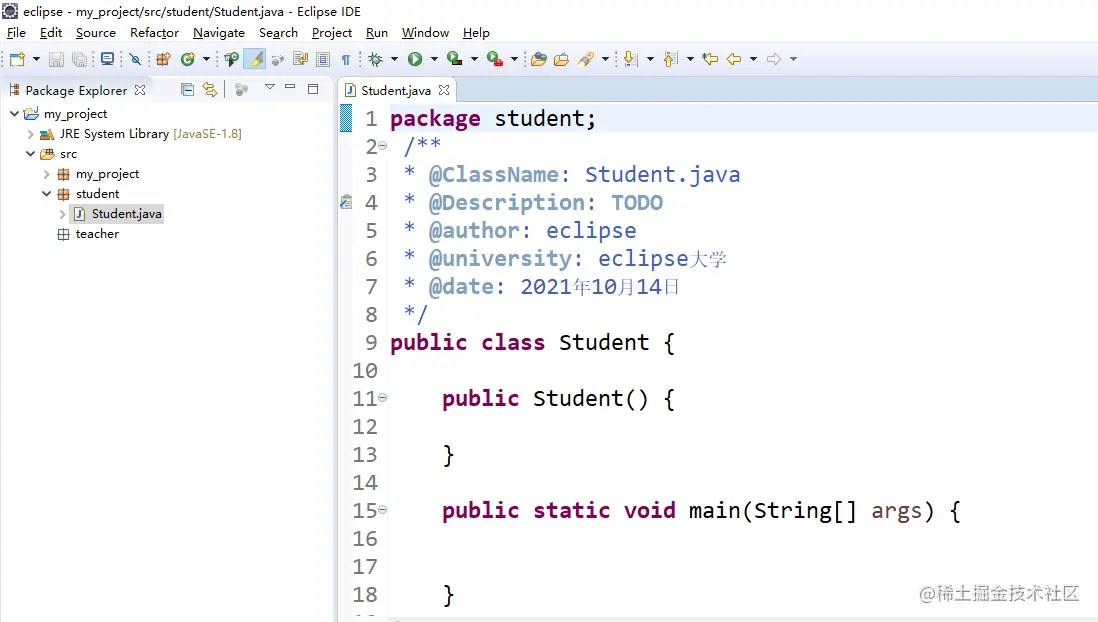
Task: Open the File menu
Action: pos(16,33)
